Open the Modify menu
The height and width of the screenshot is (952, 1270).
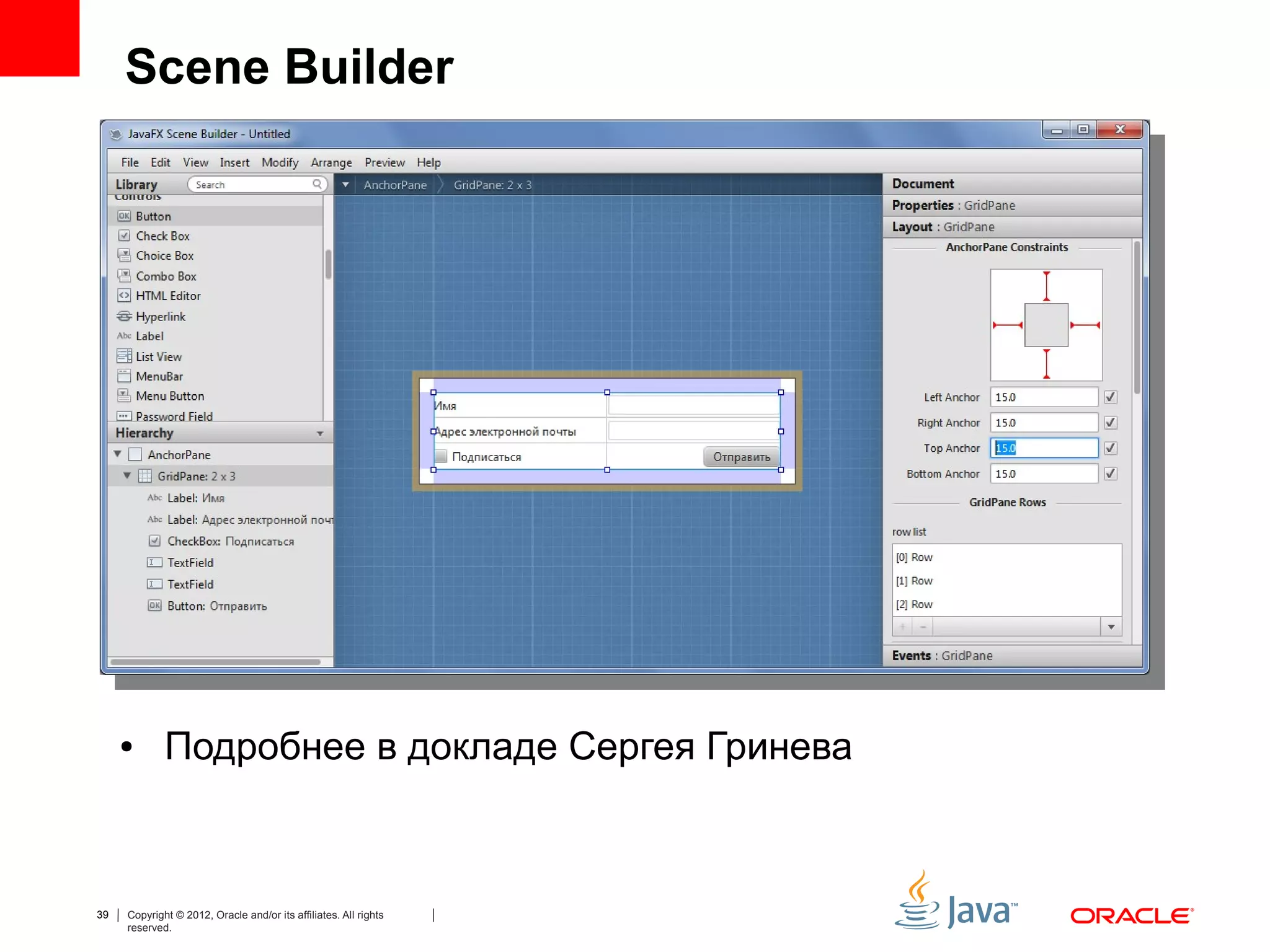click(280, 162)
